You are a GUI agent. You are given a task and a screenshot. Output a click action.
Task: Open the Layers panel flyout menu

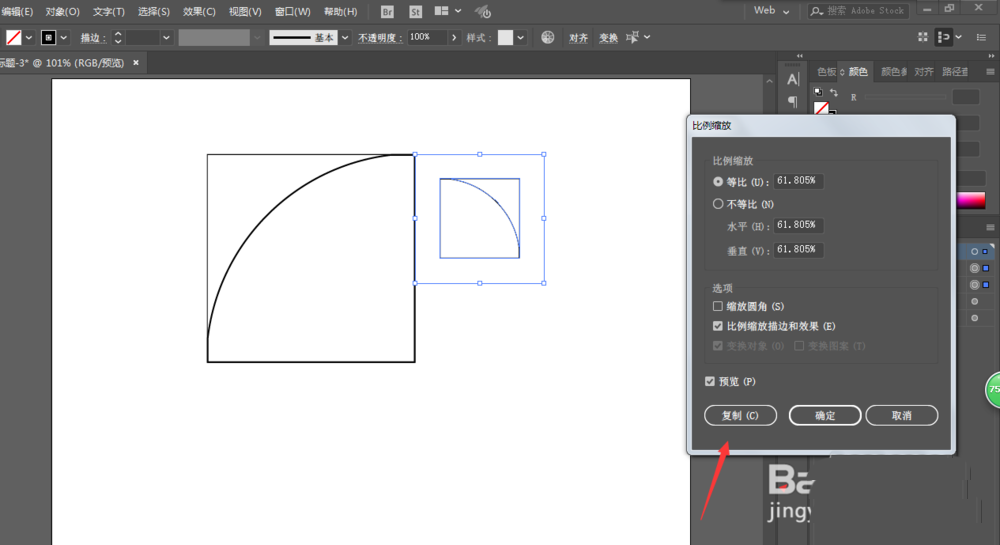[990, 227]
